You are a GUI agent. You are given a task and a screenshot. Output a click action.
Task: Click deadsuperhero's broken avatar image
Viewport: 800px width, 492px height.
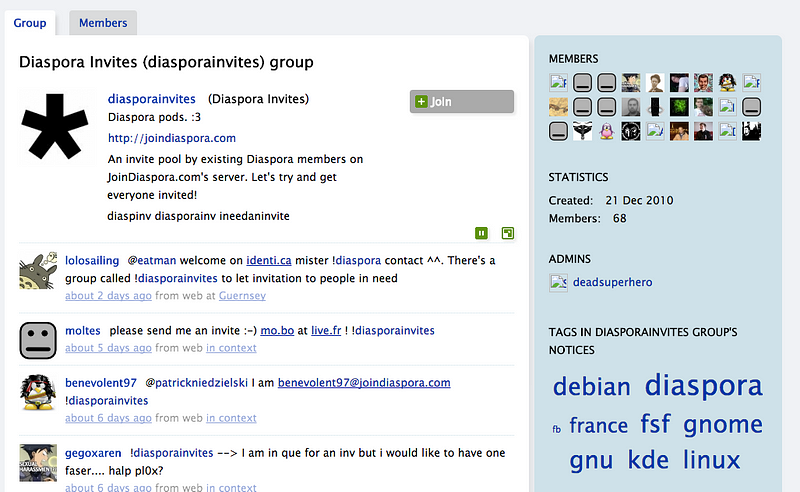pos(558,282)
